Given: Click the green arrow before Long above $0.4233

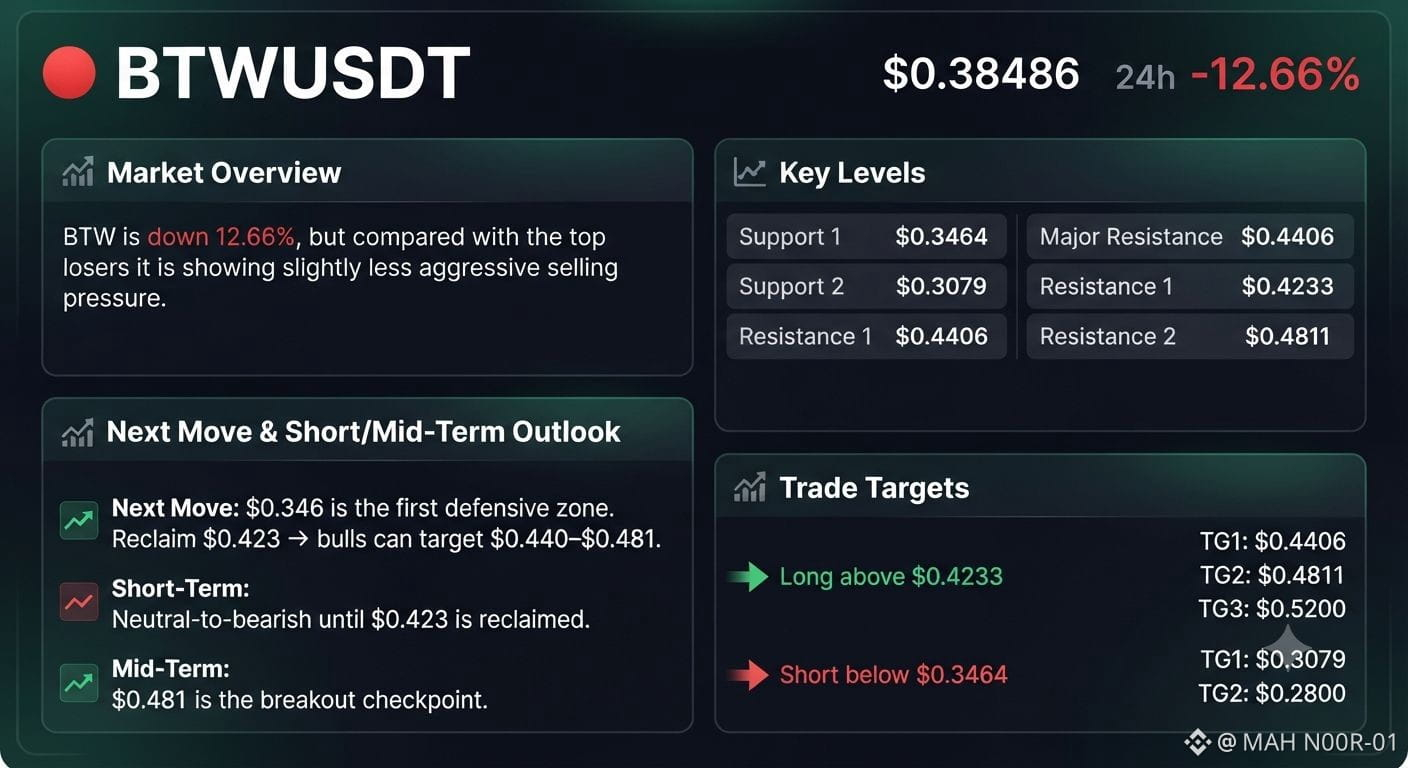Looking at the screenshot, I should pyautogui.click(x=748, y=576).
